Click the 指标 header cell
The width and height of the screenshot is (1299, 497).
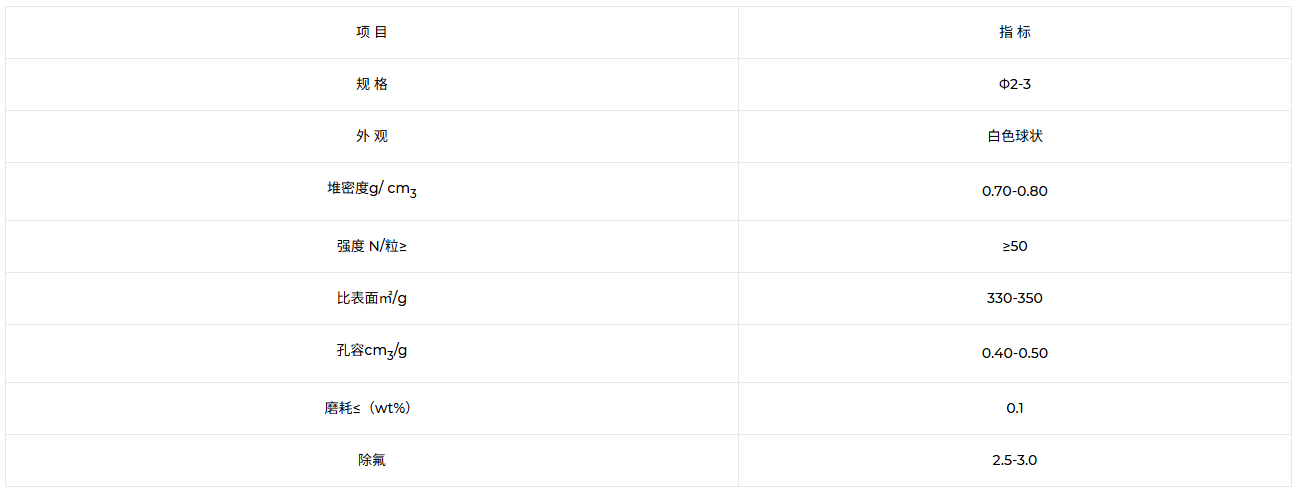click(x=1015, y=32)
